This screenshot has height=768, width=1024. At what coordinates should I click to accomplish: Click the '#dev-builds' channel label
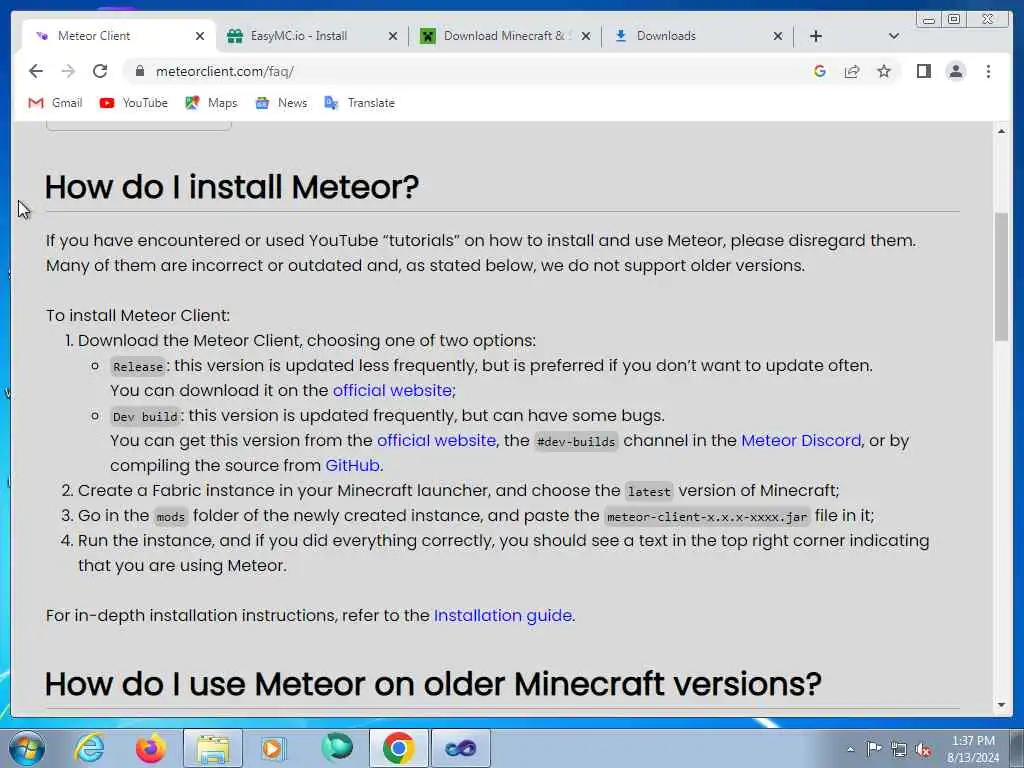coord(575,441)
